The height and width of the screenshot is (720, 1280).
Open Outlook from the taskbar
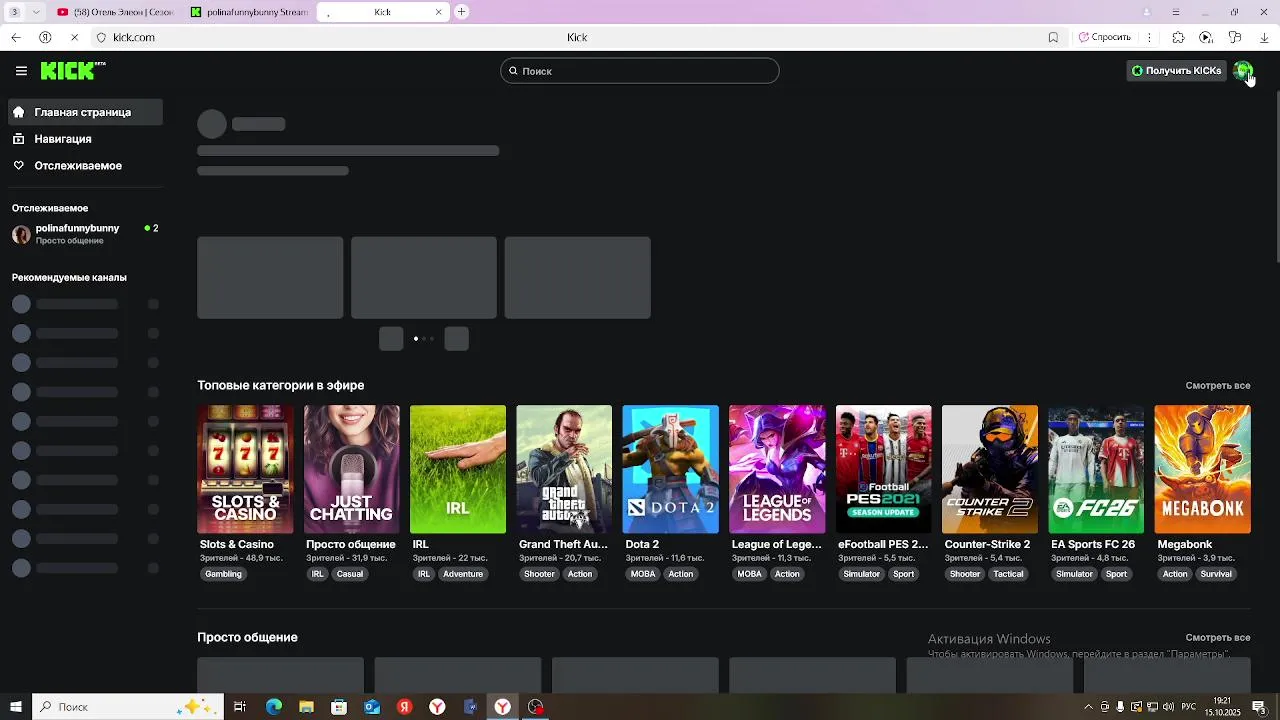pos(372,707)
